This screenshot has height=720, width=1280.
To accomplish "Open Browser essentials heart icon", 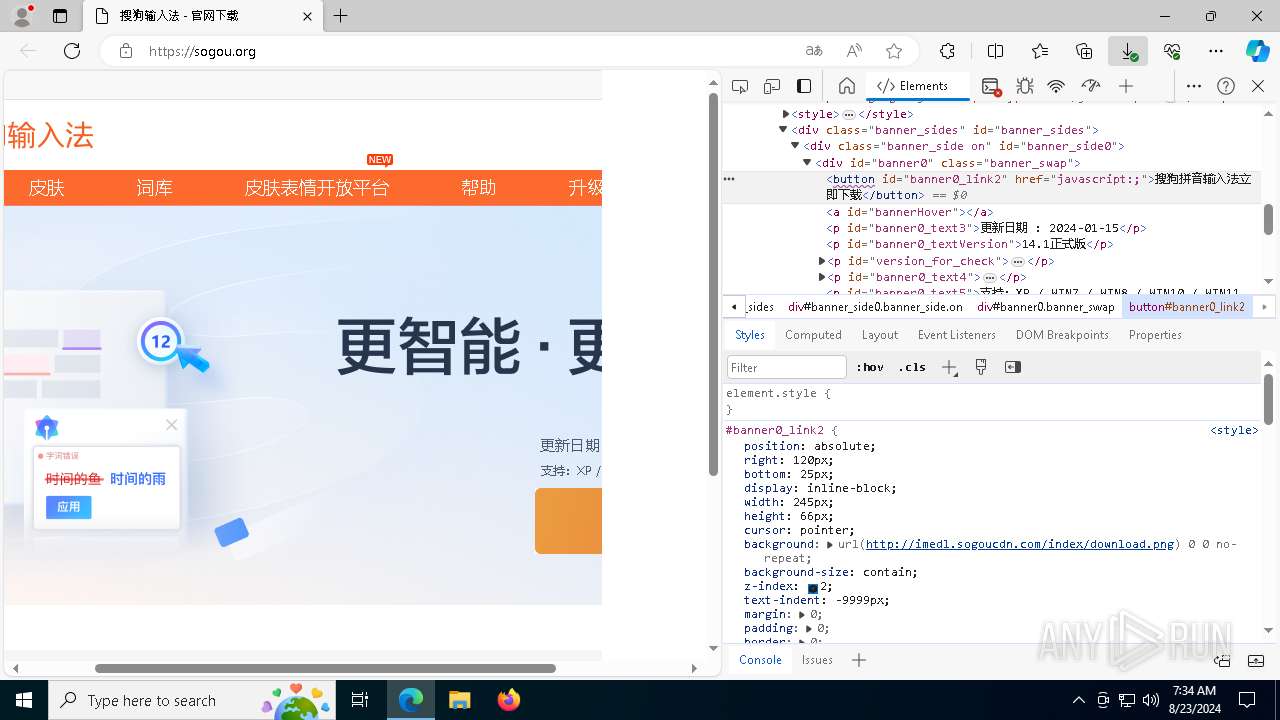I will click(1172, 51).
